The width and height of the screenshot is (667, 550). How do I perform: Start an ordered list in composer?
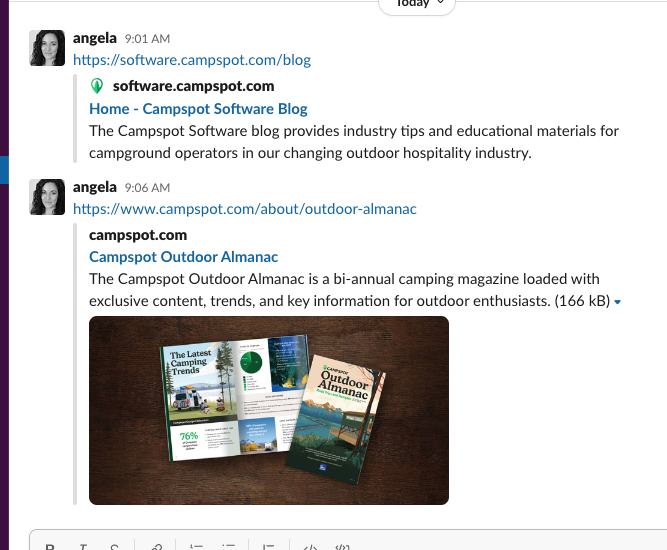click(197, 547)
